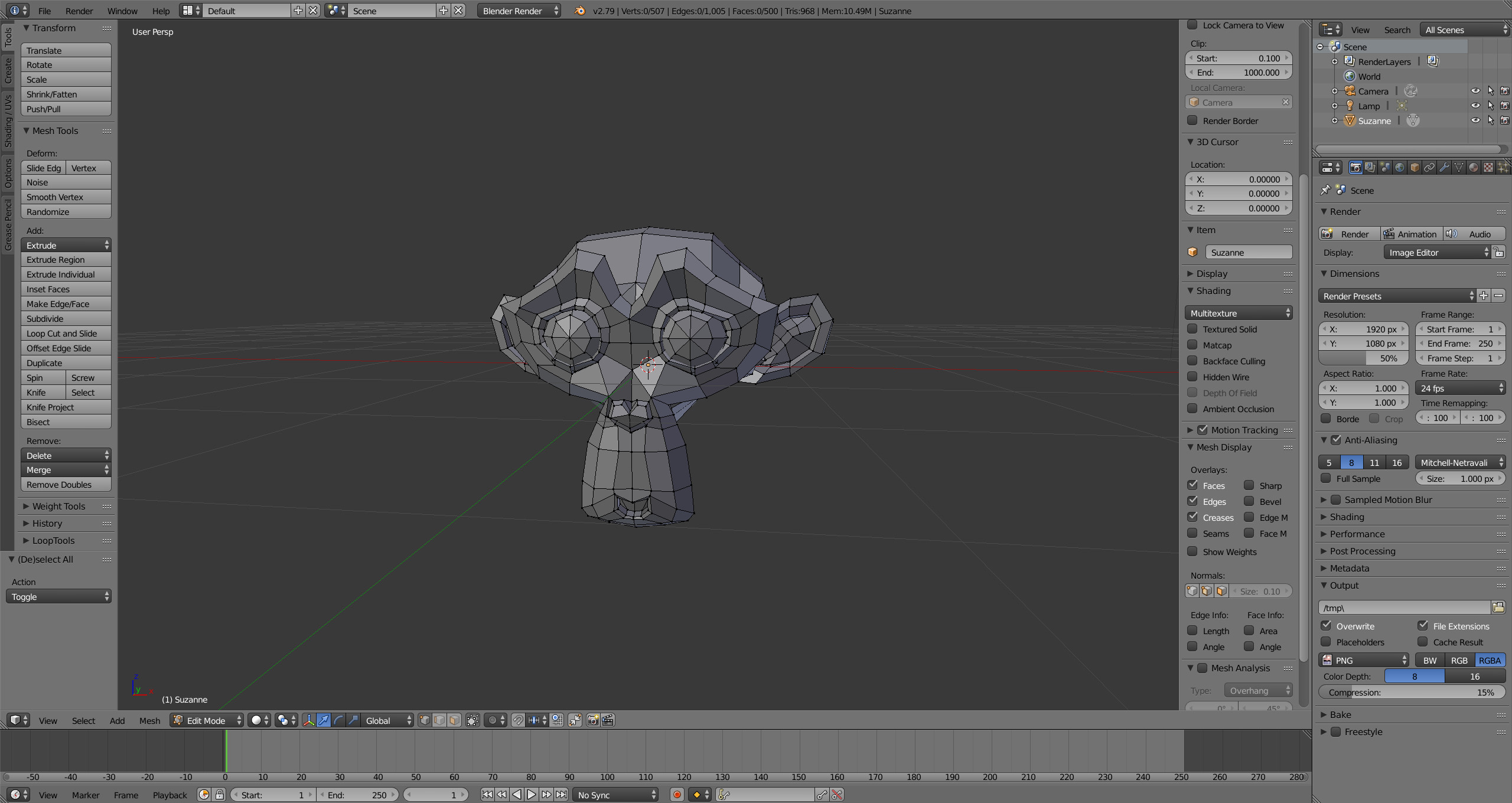Open the Render Layers properties tab
Viewport: 1512px width, 803px height.
(x=1370, y=168)
